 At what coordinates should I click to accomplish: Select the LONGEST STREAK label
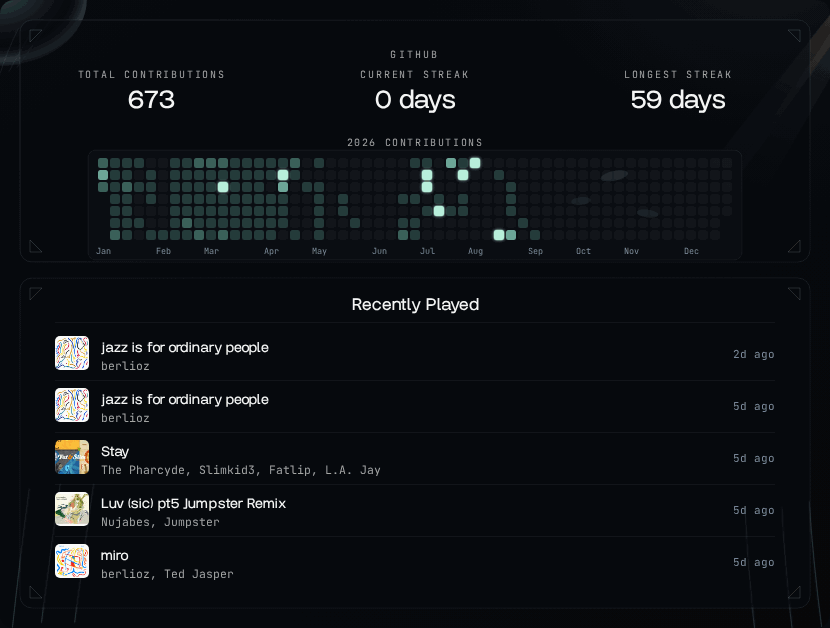coord(678,75)
